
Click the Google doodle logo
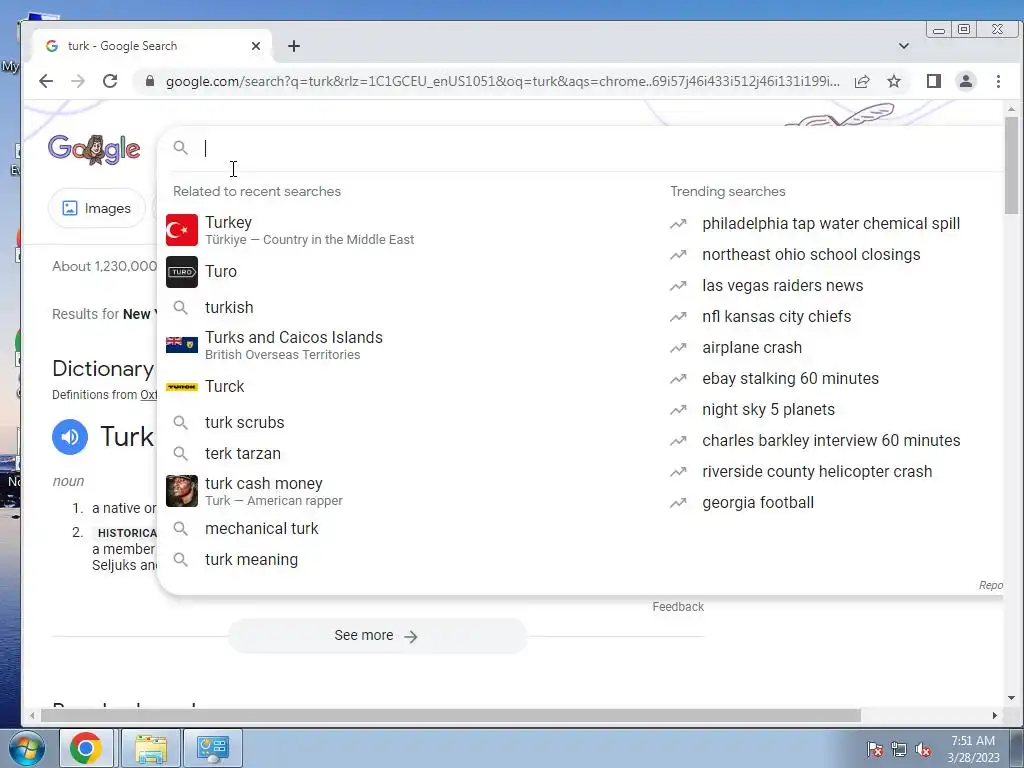coord(94,149)
